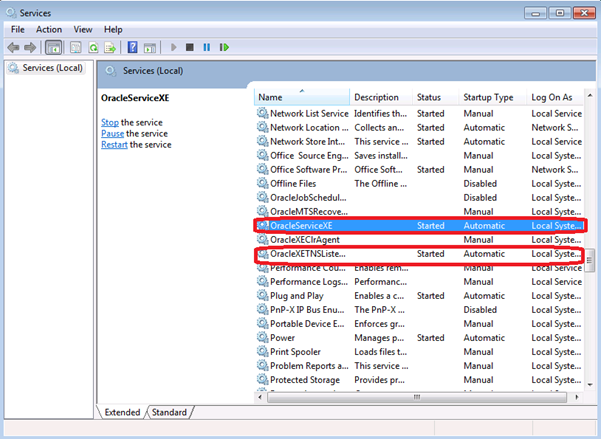The image size is (601, 439).
Task: Click the gear icon beside Power service
Action: pyautogui.click(x=263, y=337)
